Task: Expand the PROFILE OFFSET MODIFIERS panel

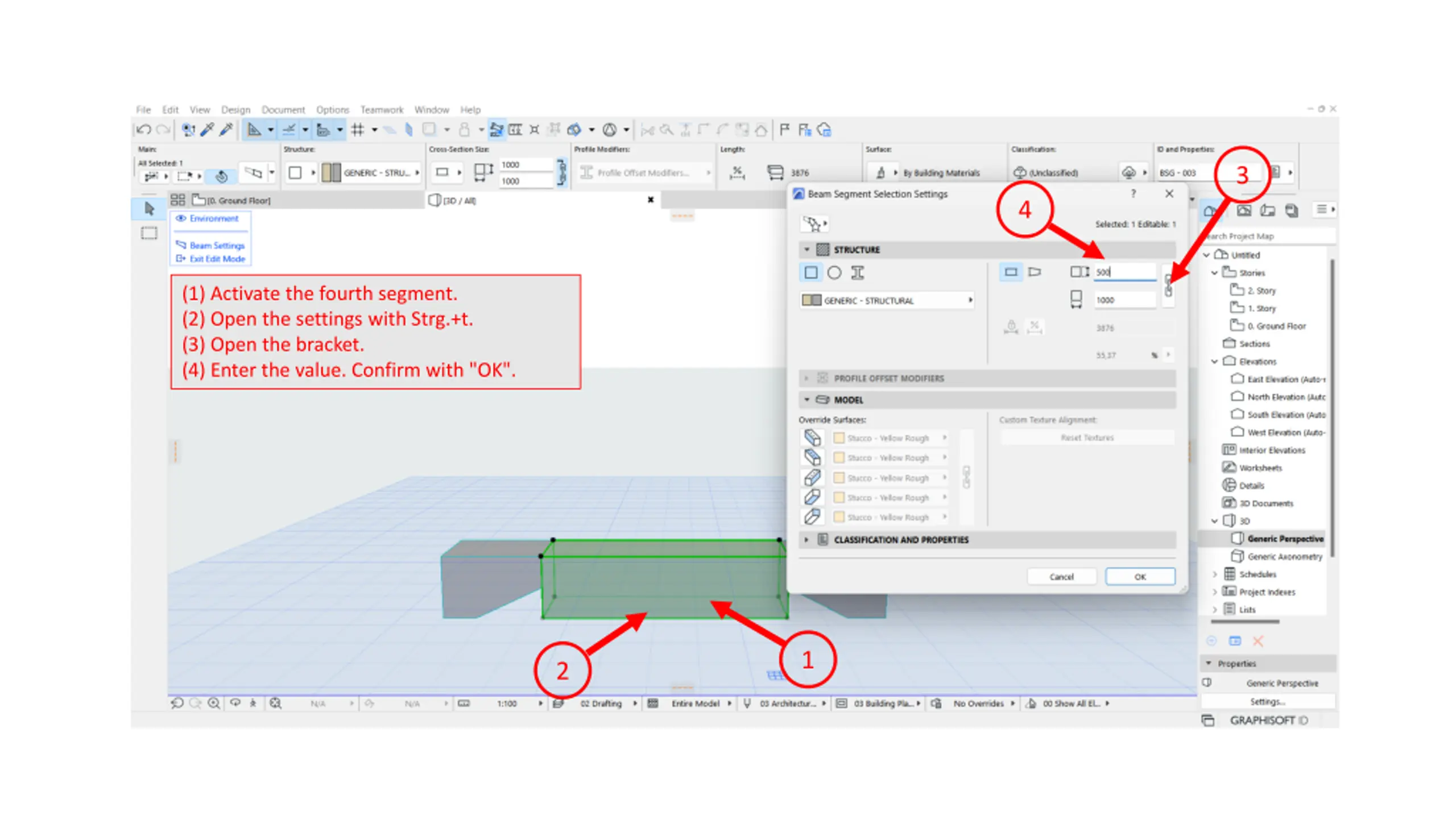Action: (x=806, y=378)
